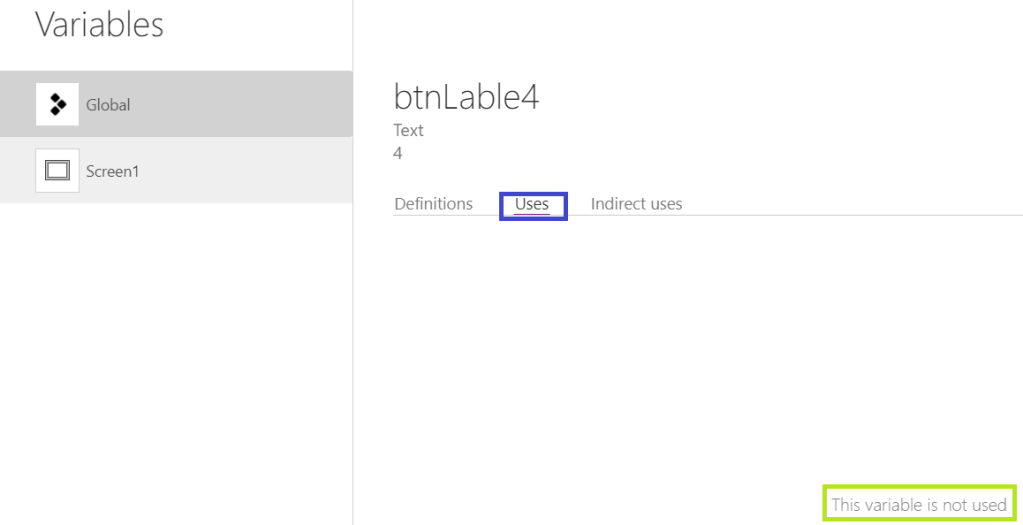Screen dimensions: 1023x525
Task: Click the Variables panel title
Action: pyautogui.click(x=99, y=25)
